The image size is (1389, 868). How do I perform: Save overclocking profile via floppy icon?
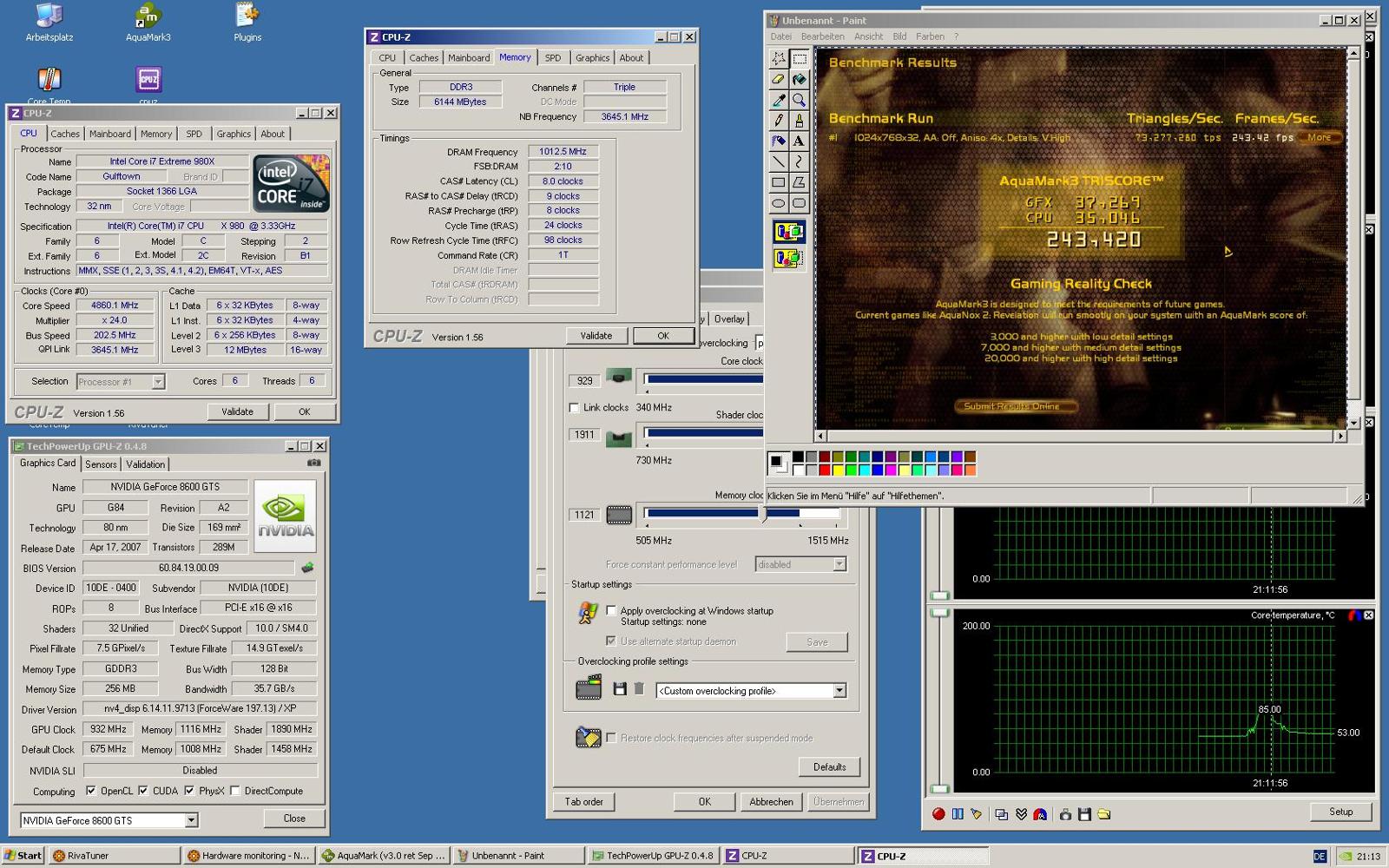tap(620, 689)
